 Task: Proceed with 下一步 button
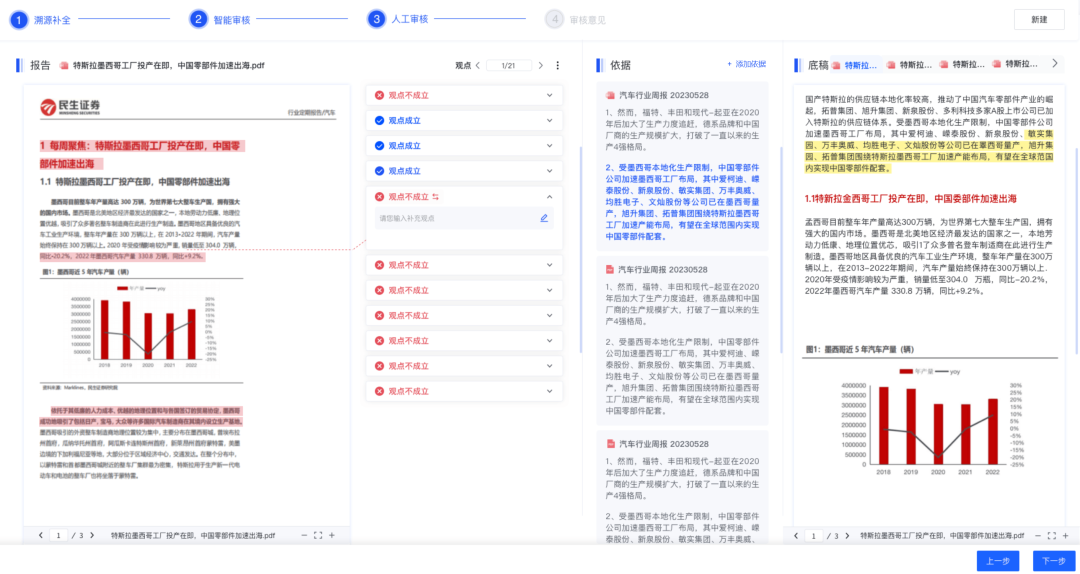click(1054, 561)
